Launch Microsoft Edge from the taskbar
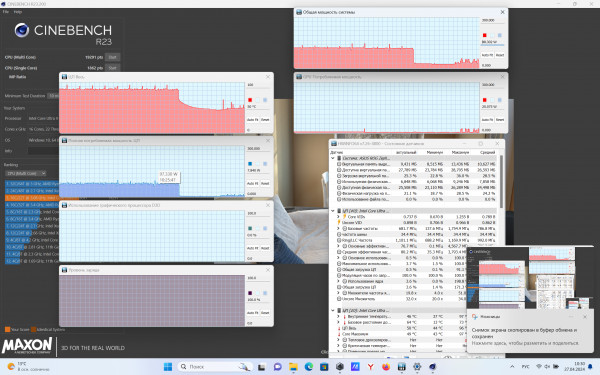Screen dimensions: 600x375 point(309,367)
